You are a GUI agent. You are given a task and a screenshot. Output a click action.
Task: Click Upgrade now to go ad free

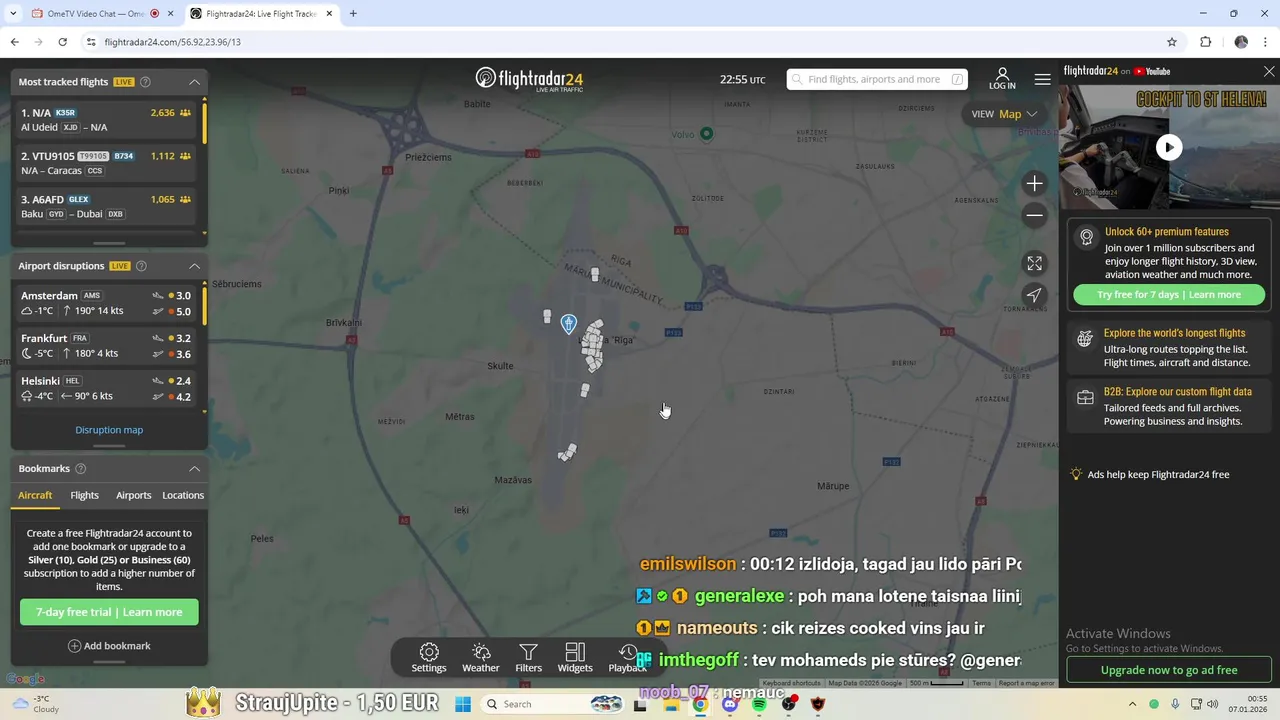point(1169,670)
